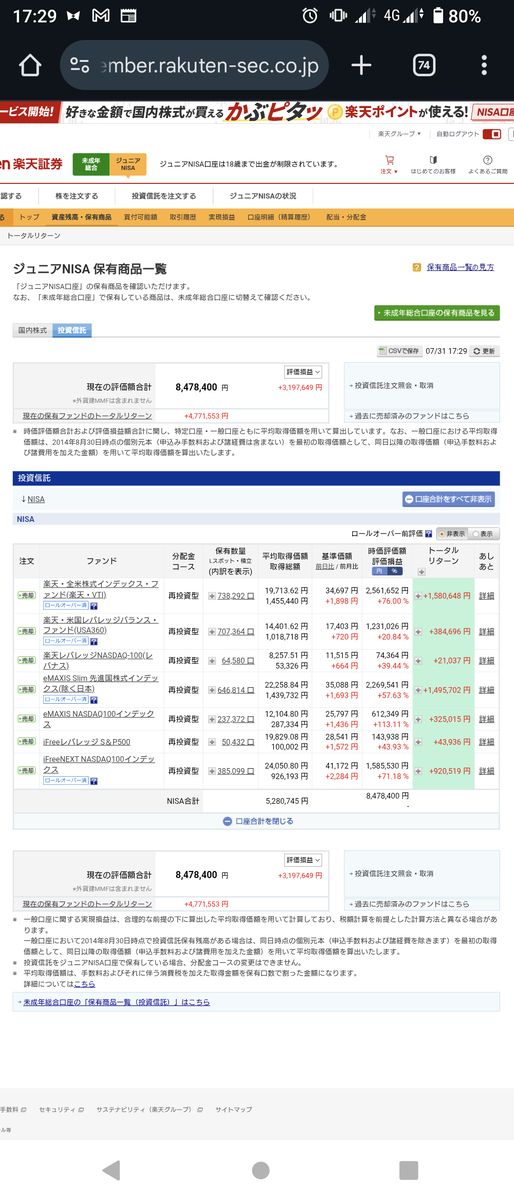Open the 注文 cart icon in header
The height and width of the screenshot is (1200, 514).
[x=389, y=165]
